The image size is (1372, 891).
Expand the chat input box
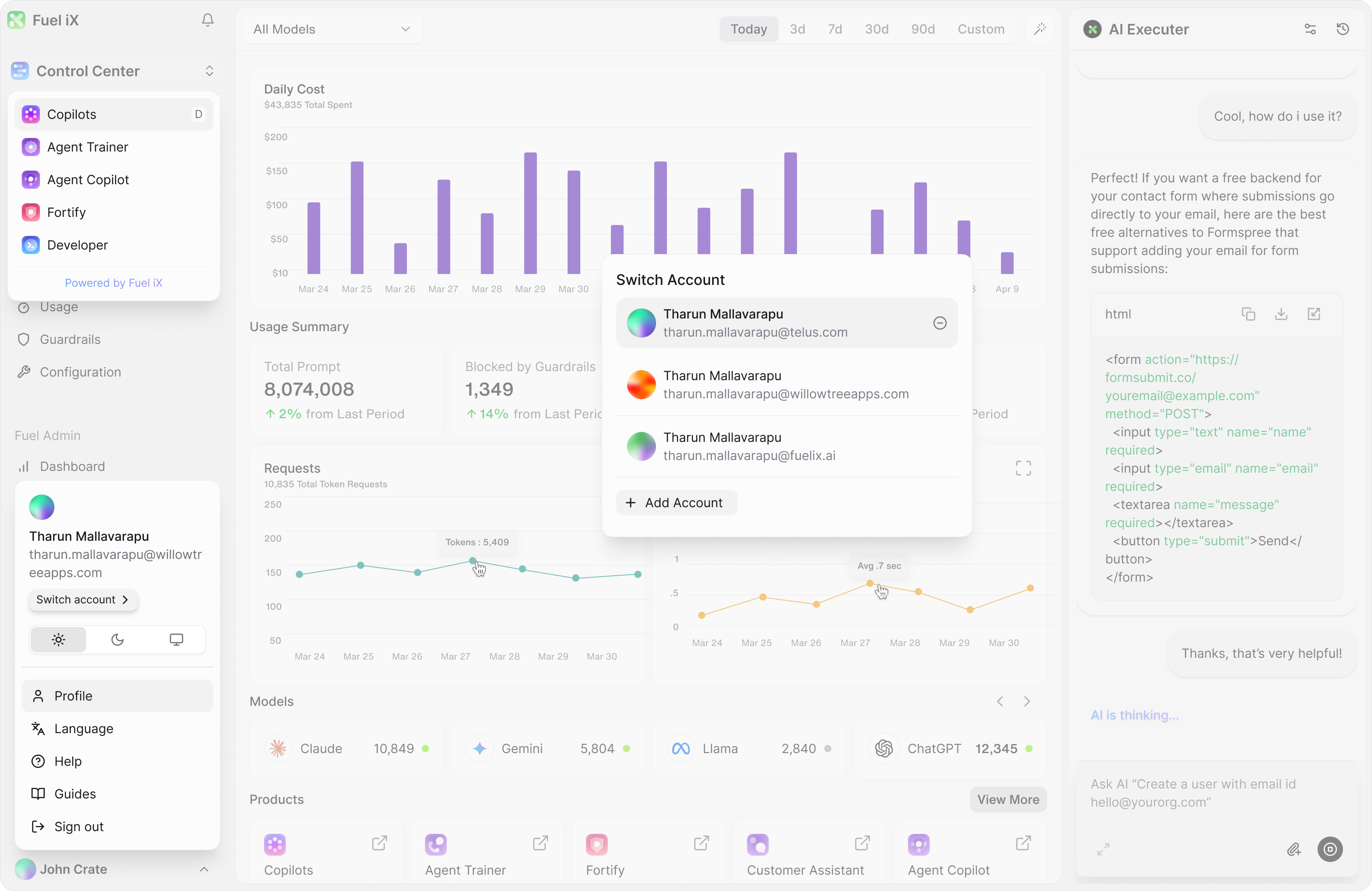1103,849
